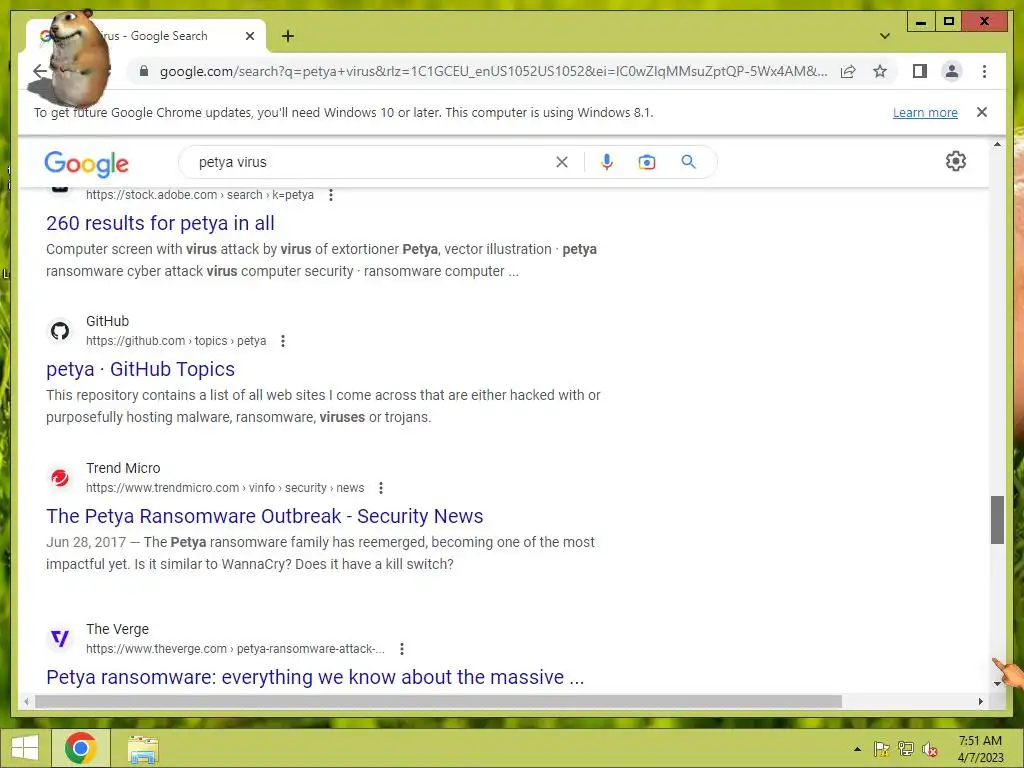Screen dimensions: 1024x768
Task: Close the Google Search tab
Action: pyautogui.click(x=249, y=36)
